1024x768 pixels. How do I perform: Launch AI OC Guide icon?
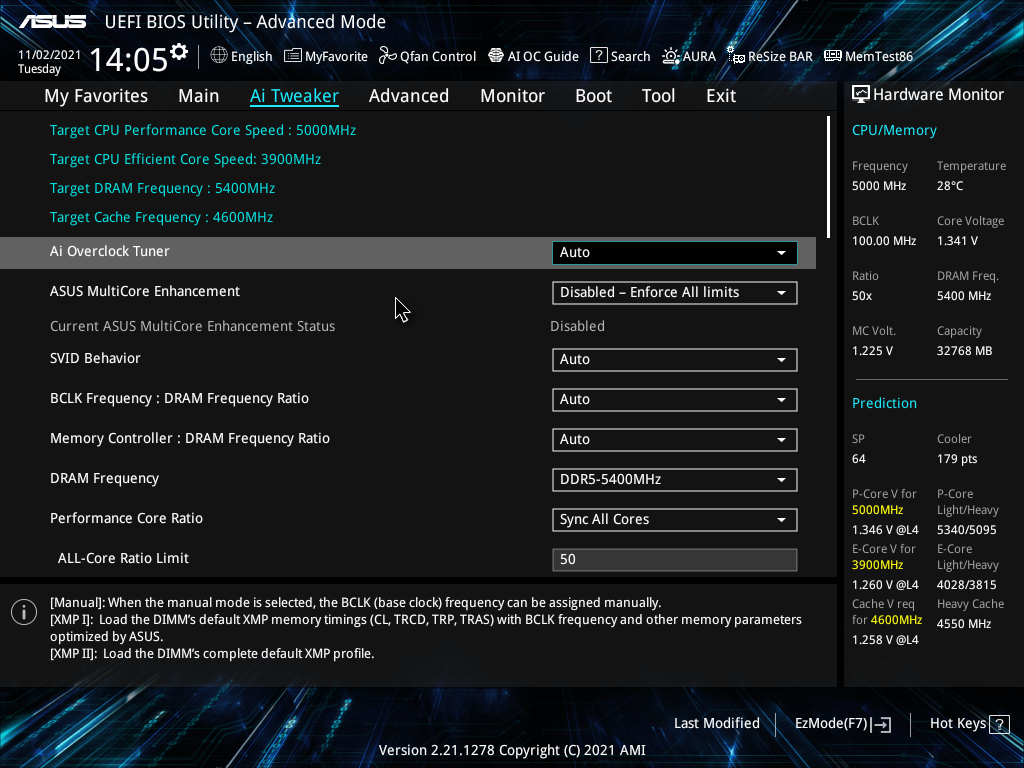pos(496,56)
